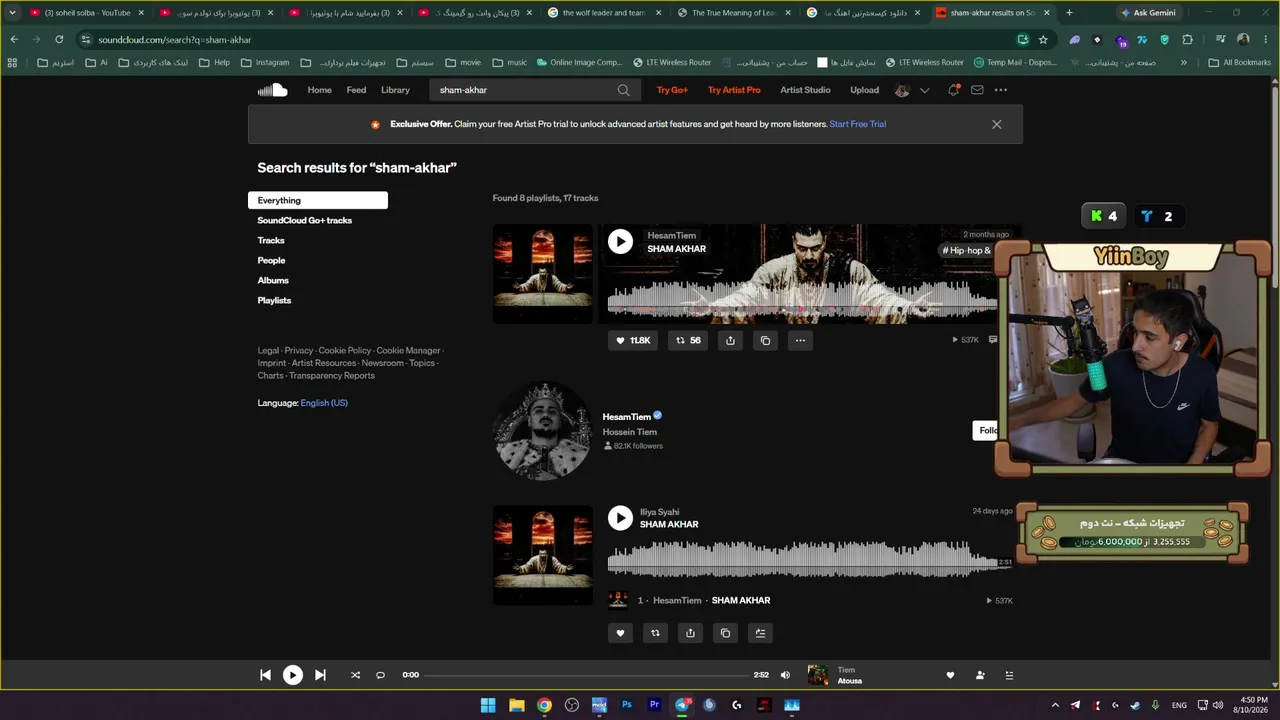Open the three-dot settings menu in header
The height and width of the screenshot is (720, 1280).
tap(1001, 90)
